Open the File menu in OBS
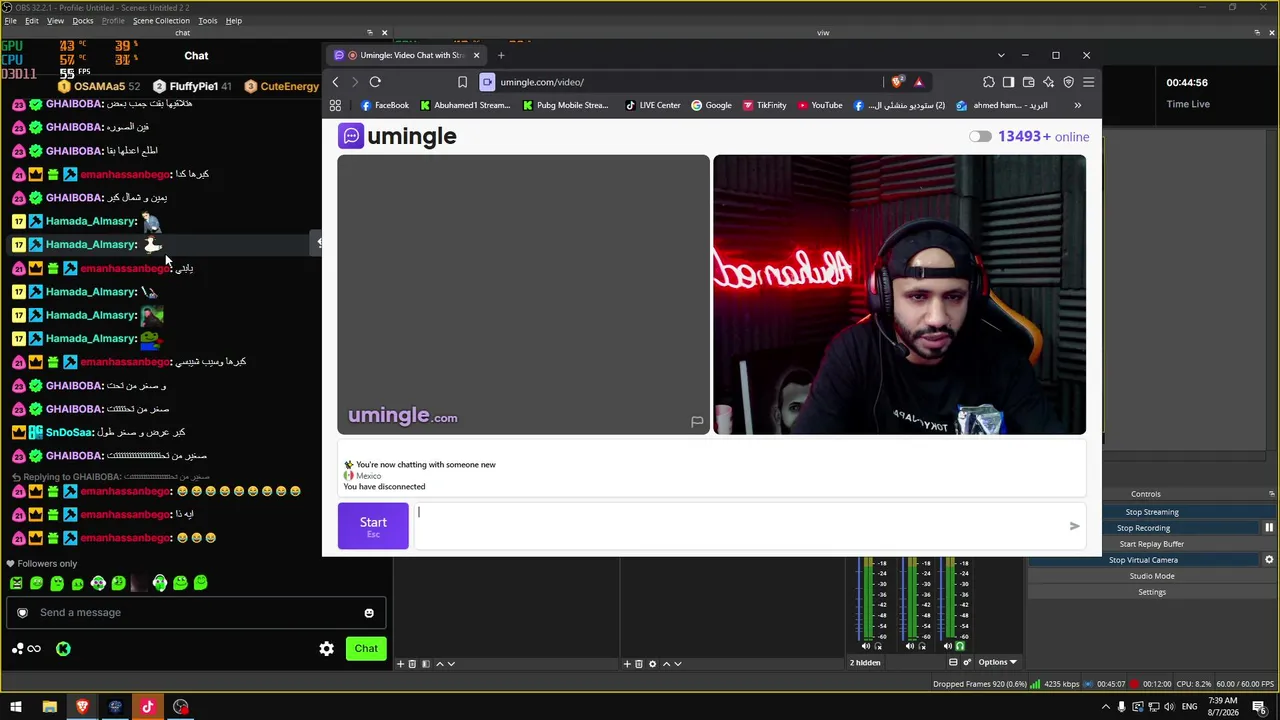 (x=11, y=21)
